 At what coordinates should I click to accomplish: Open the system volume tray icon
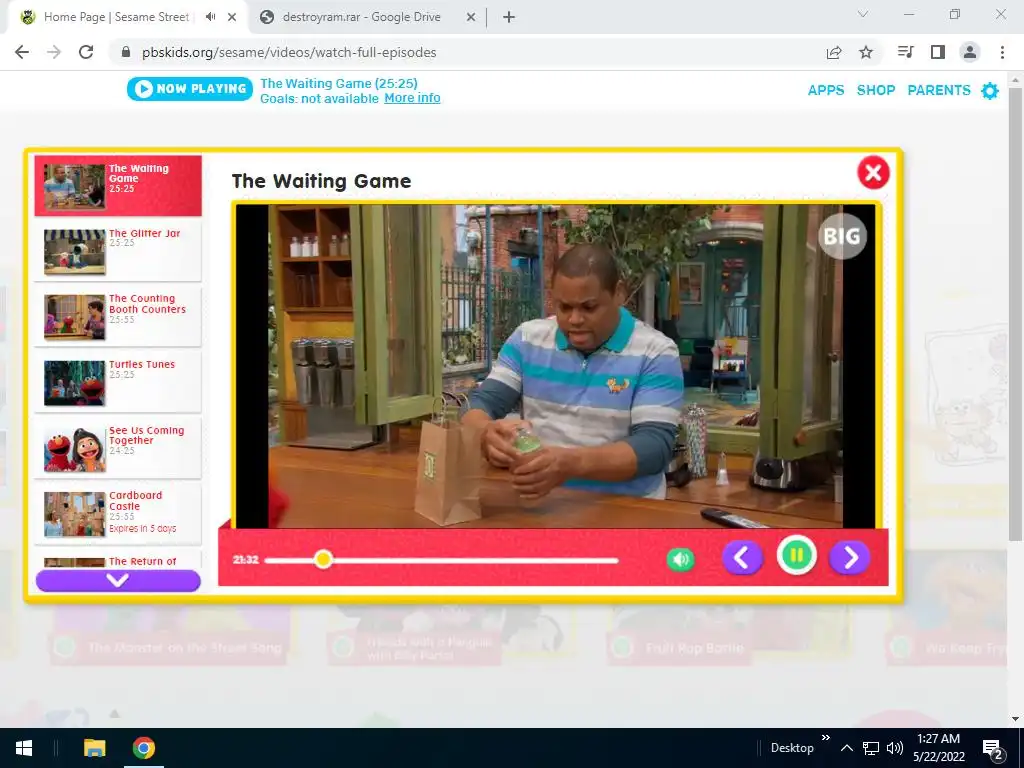(x=895, y=748)
